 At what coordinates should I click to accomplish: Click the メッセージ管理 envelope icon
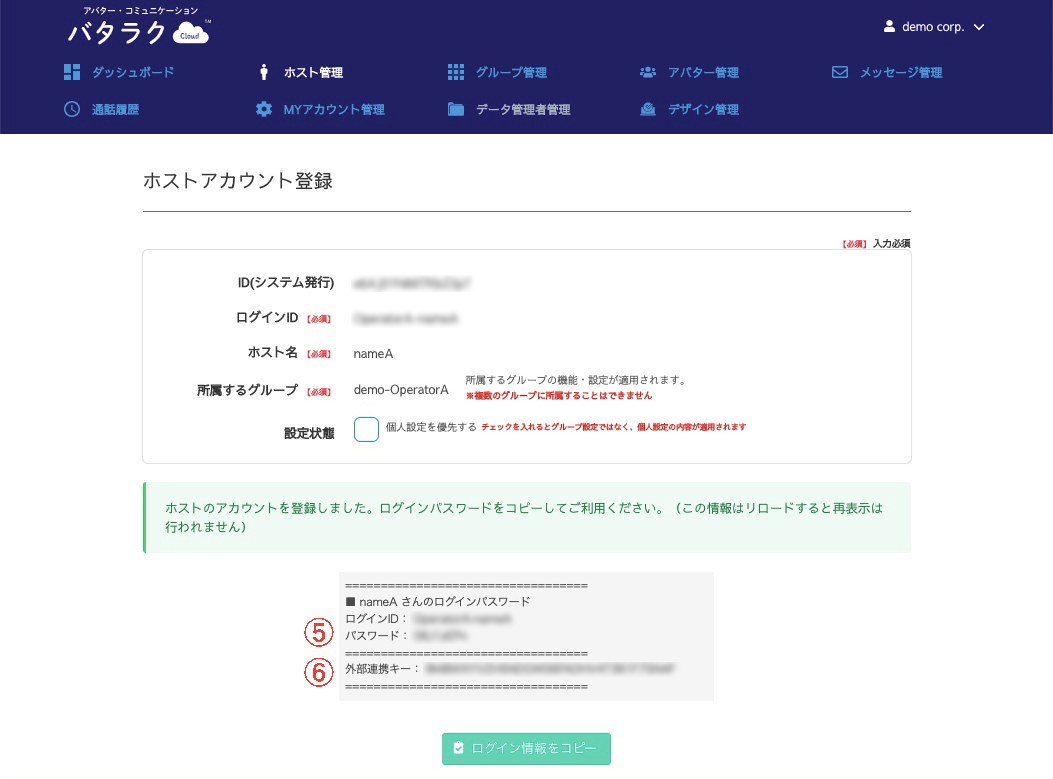coord(840,72)
